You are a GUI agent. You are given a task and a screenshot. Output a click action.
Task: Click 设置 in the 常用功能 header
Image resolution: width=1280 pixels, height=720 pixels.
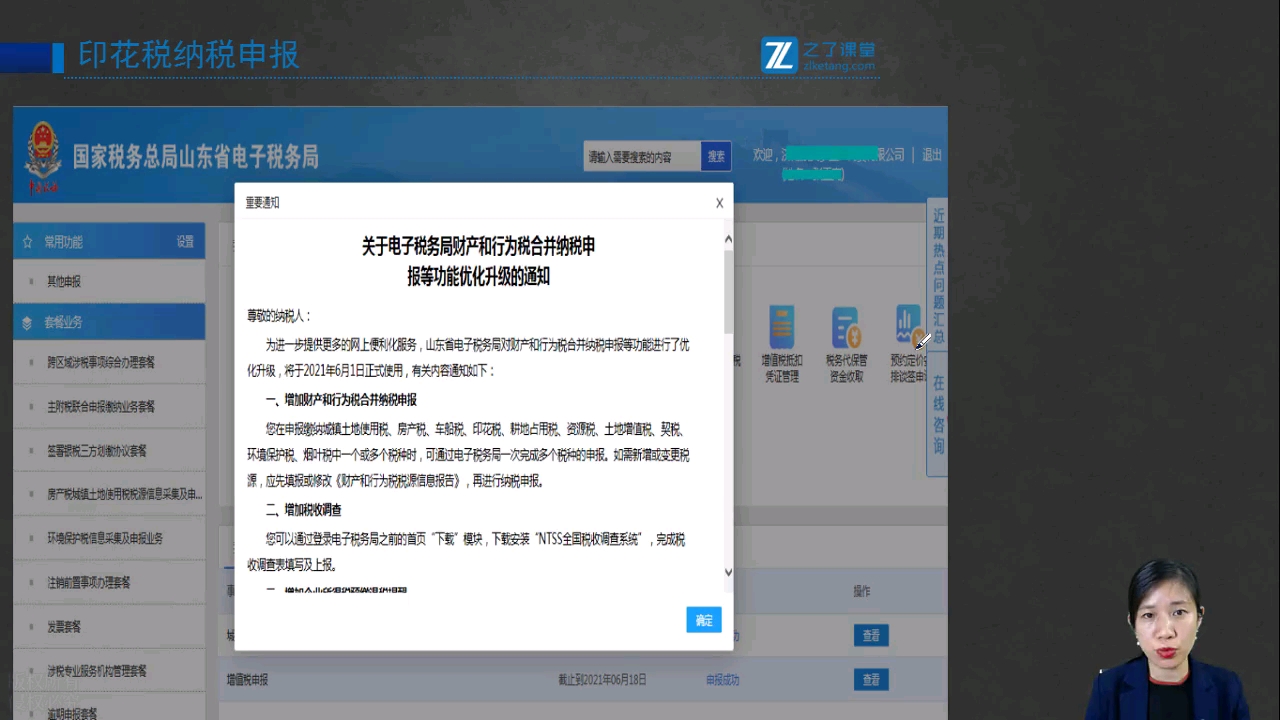(x=185, y=242)
